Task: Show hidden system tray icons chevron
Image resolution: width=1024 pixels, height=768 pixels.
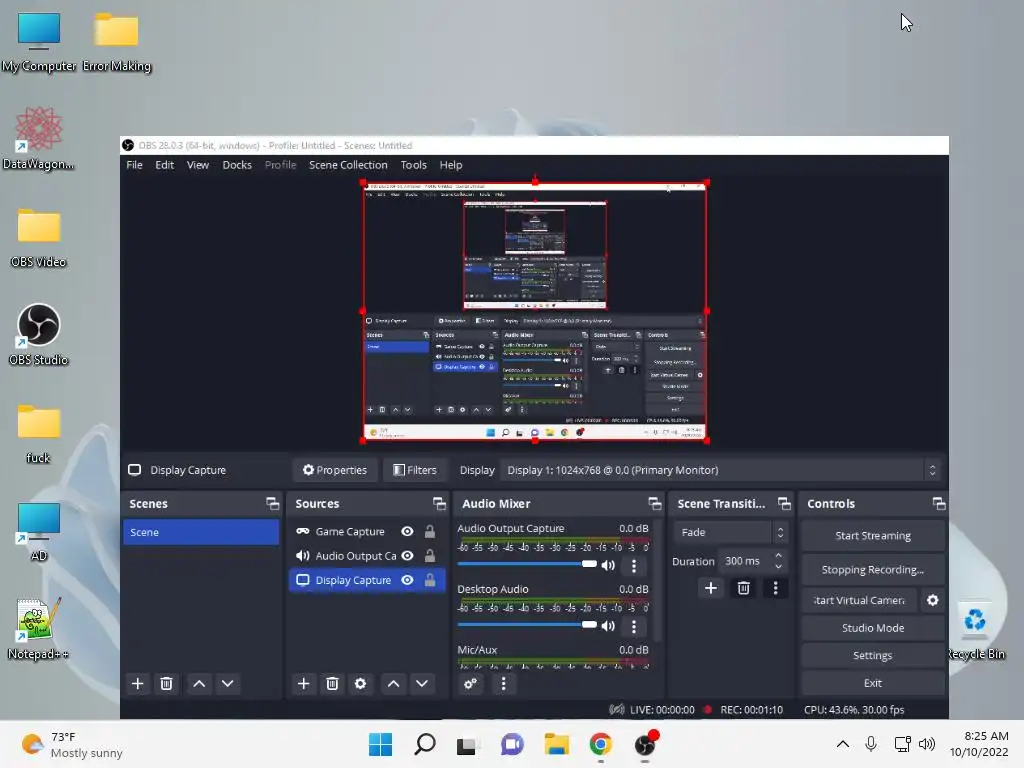Action: coord(843,744)
